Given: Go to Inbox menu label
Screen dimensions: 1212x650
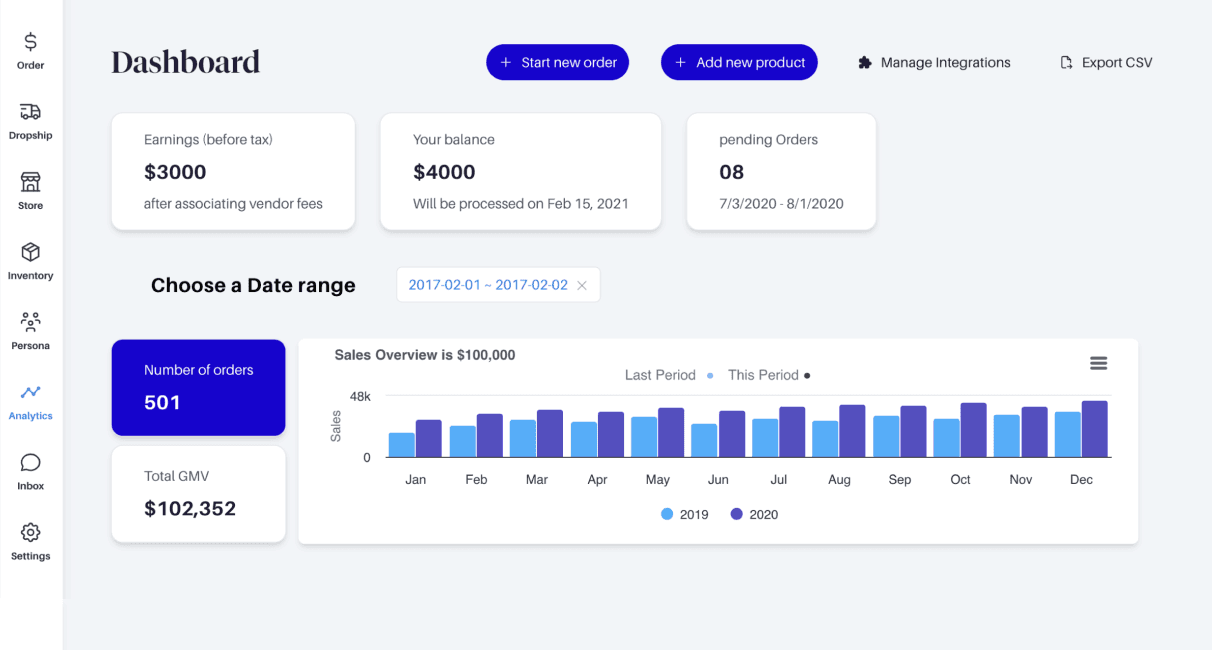Looking at the screenshot, I should 31,485.
